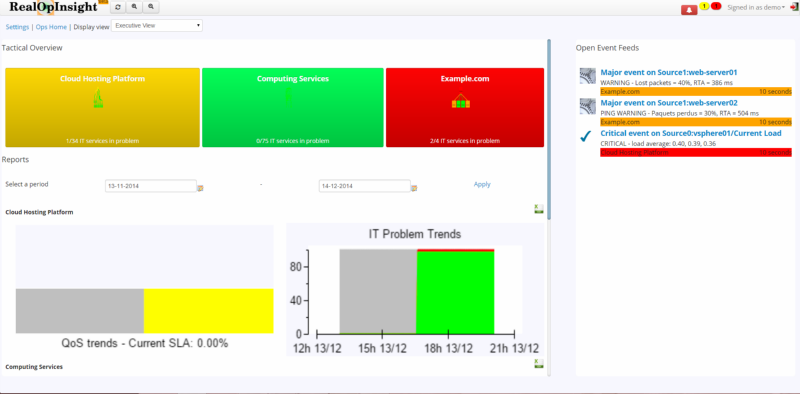Click the red critical count badge
This screenshot has width=800, height=394.
(716, 6)
